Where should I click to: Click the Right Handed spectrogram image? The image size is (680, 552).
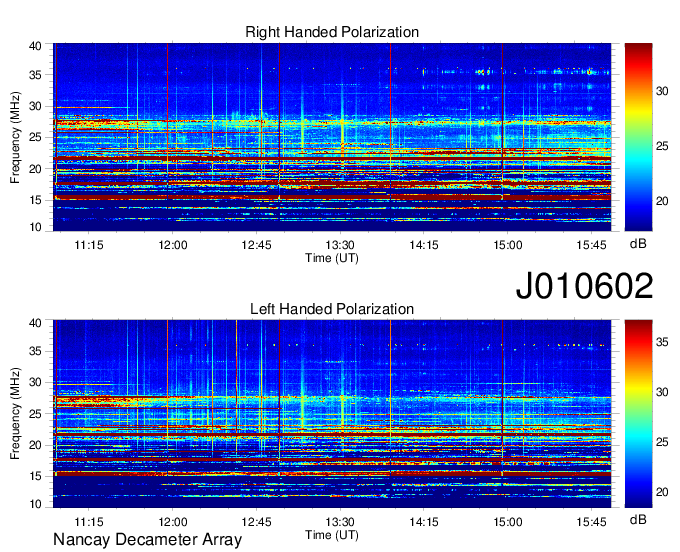(x=332, y=137)
